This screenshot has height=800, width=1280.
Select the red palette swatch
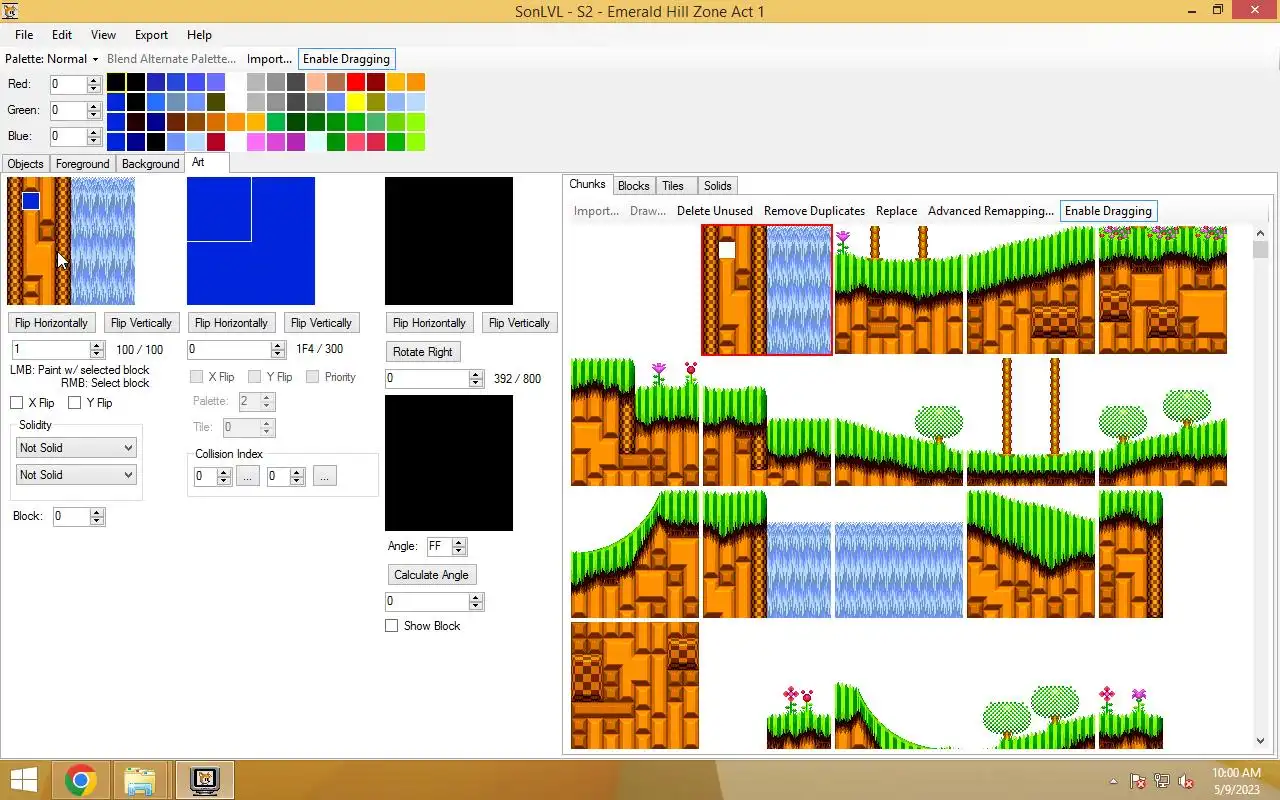coord(355,82)
